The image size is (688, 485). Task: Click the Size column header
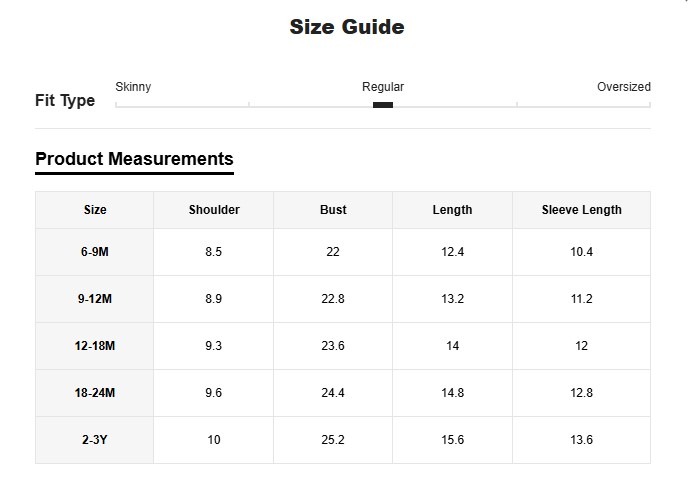(95, 210)
